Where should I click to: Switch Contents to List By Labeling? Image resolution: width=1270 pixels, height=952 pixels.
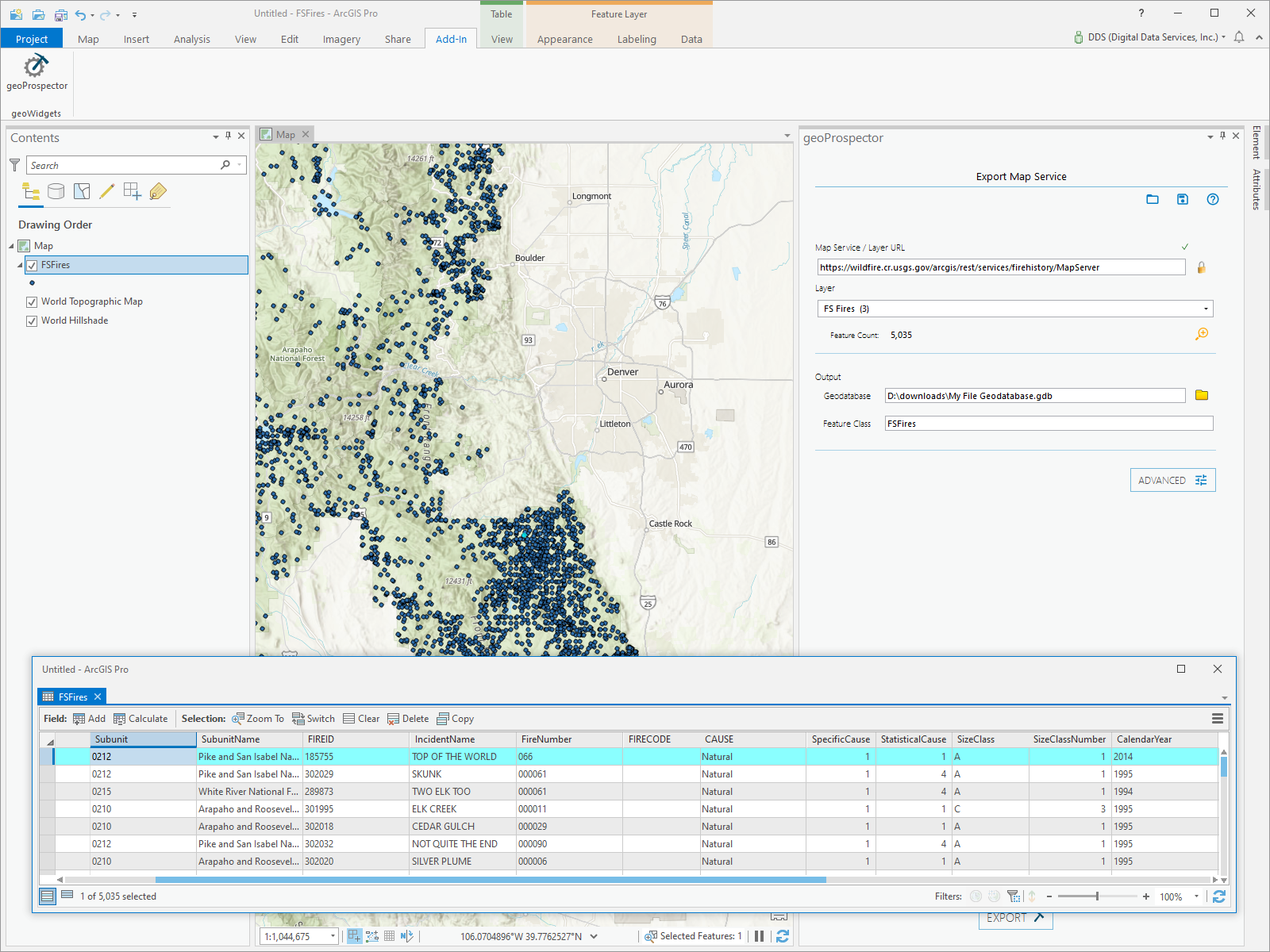coord(158,191)
